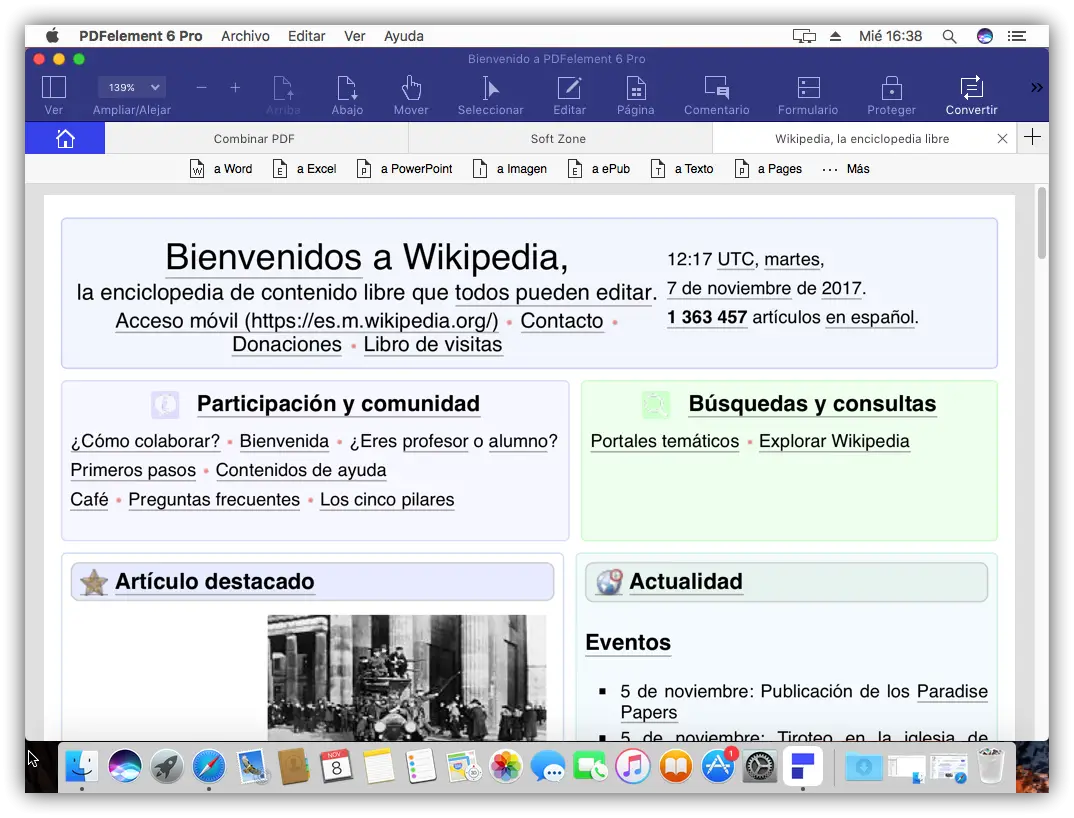Viewport: 1074px width, 818px height.
Task: Convert document to Word
Action: point(221,169)
